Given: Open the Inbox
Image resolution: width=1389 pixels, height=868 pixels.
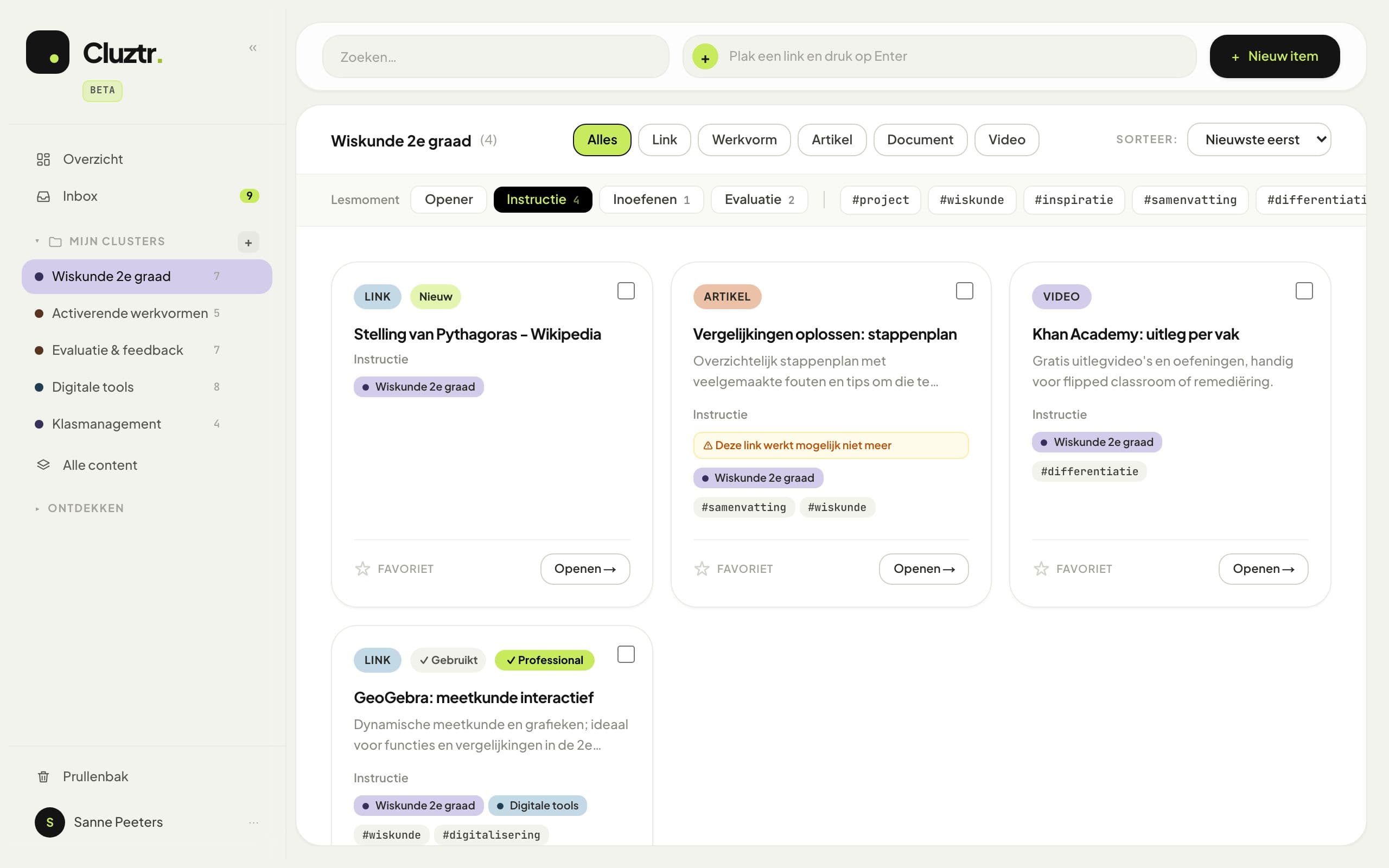Looking at the screenshot, I should tap(146, 196).
